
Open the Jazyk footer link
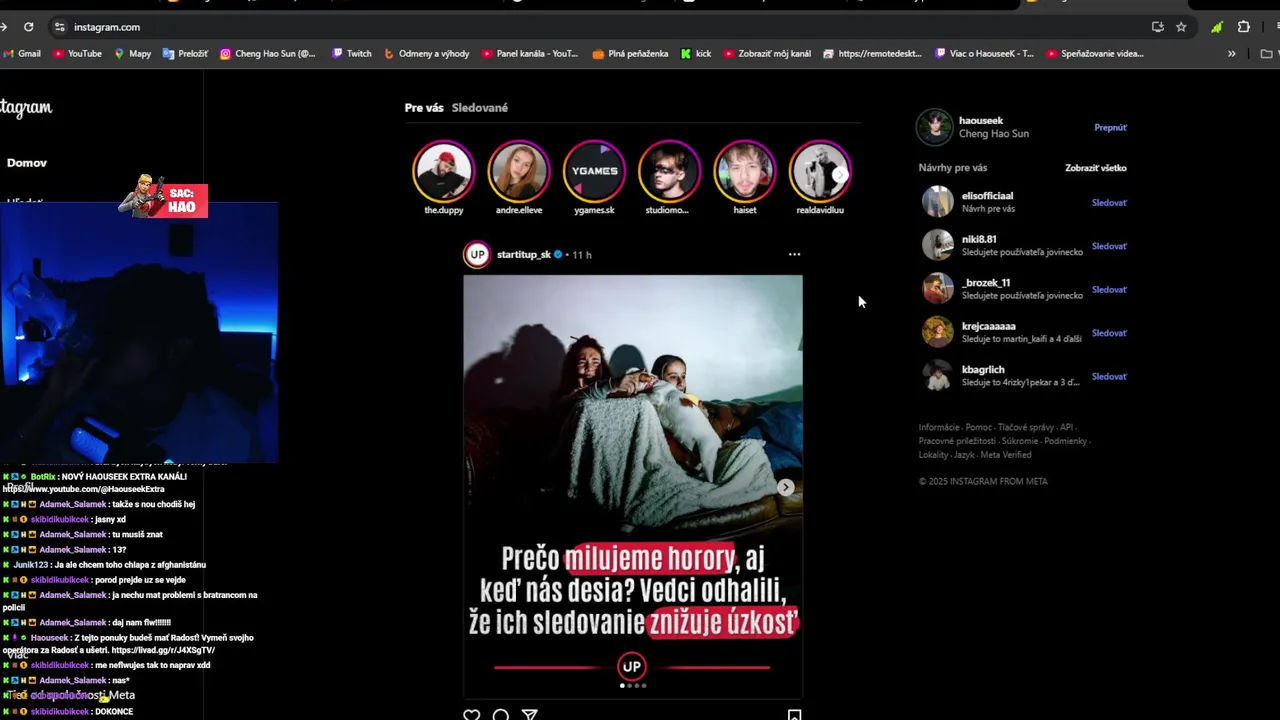click(964, 455)
